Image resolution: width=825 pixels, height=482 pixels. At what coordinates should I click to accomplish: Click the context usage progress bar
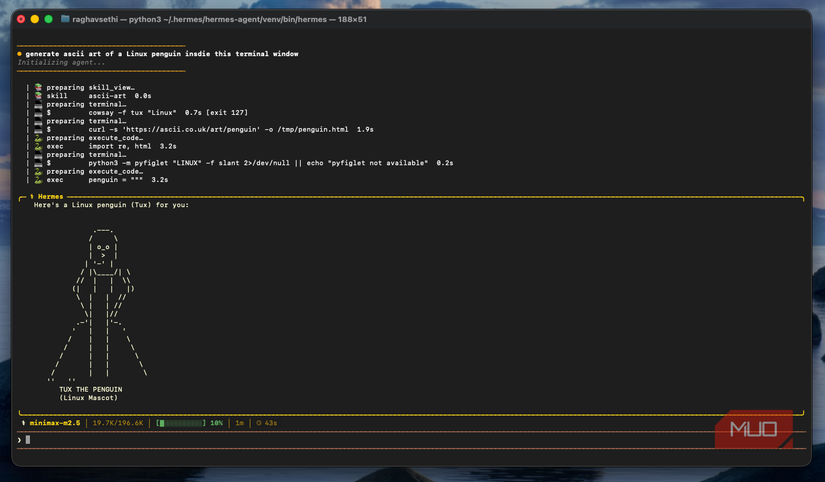(x=182, y=423)
